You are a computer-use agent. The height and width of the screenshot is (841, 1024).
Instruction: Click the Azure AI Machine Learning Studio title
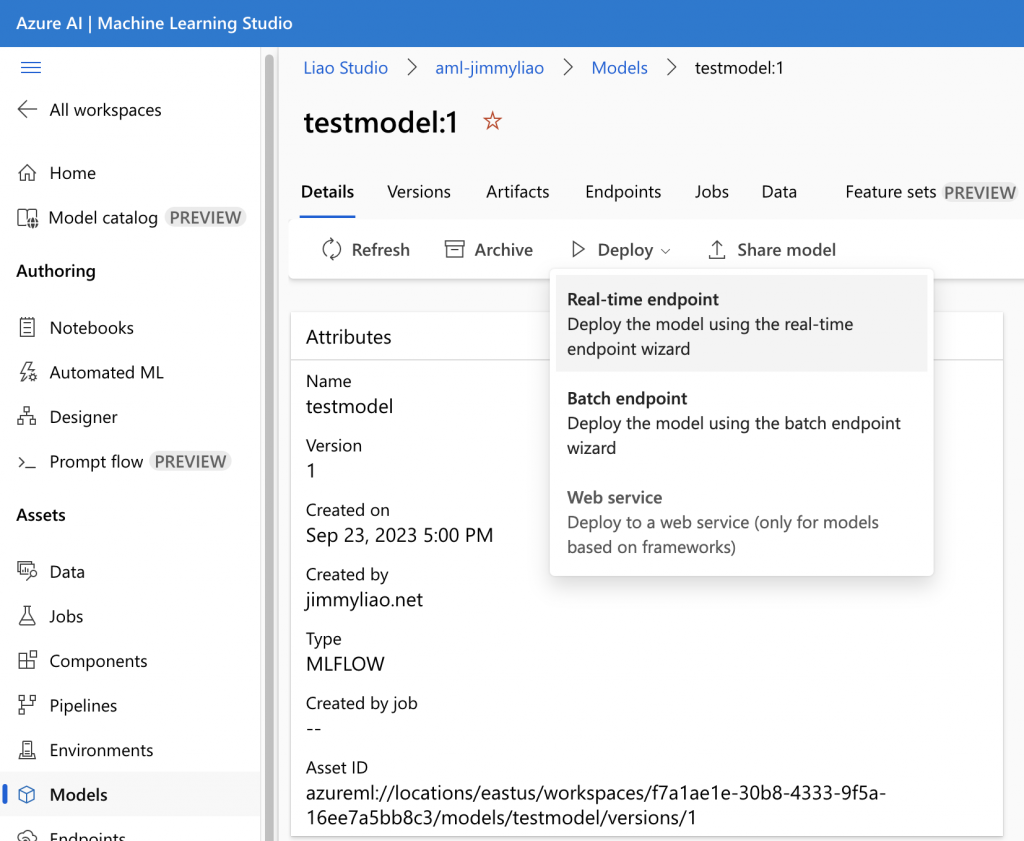coord(154,23)
